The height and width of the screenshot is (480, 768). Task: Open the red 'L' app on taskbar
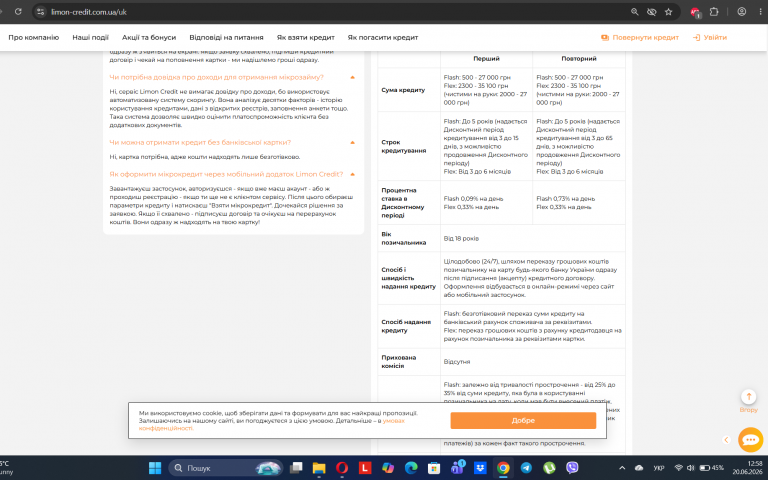[364, 468]
